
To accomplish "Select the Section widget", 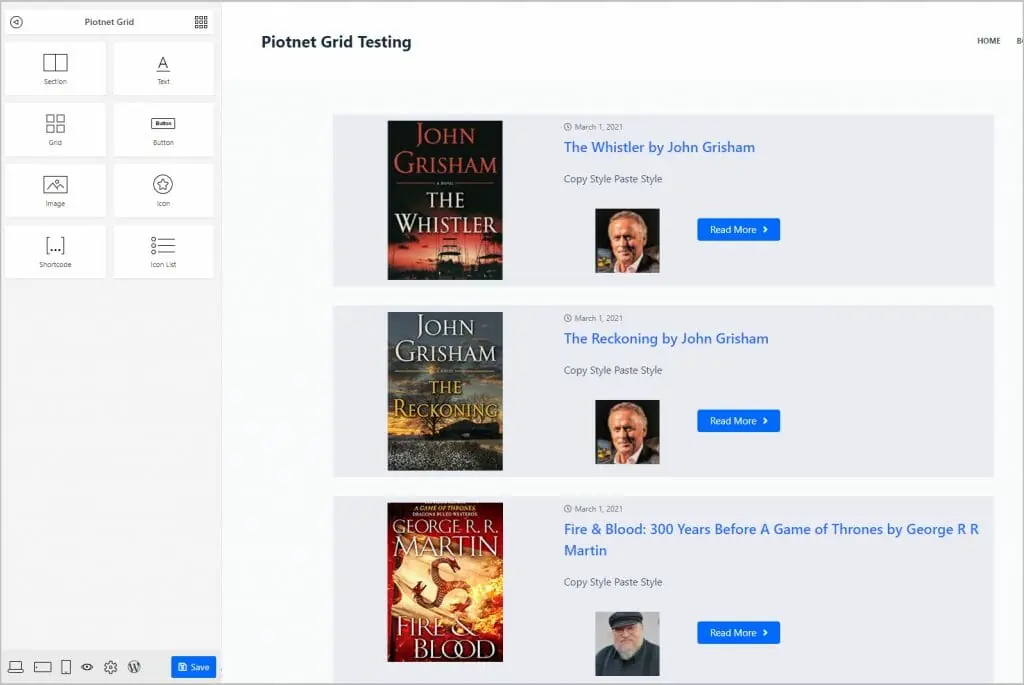I will coord(55,67).
